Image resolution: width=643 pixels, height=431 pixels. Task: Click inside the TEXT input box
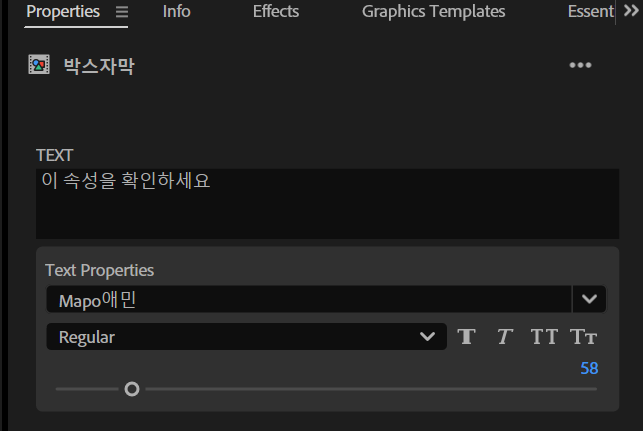(327, 203)
